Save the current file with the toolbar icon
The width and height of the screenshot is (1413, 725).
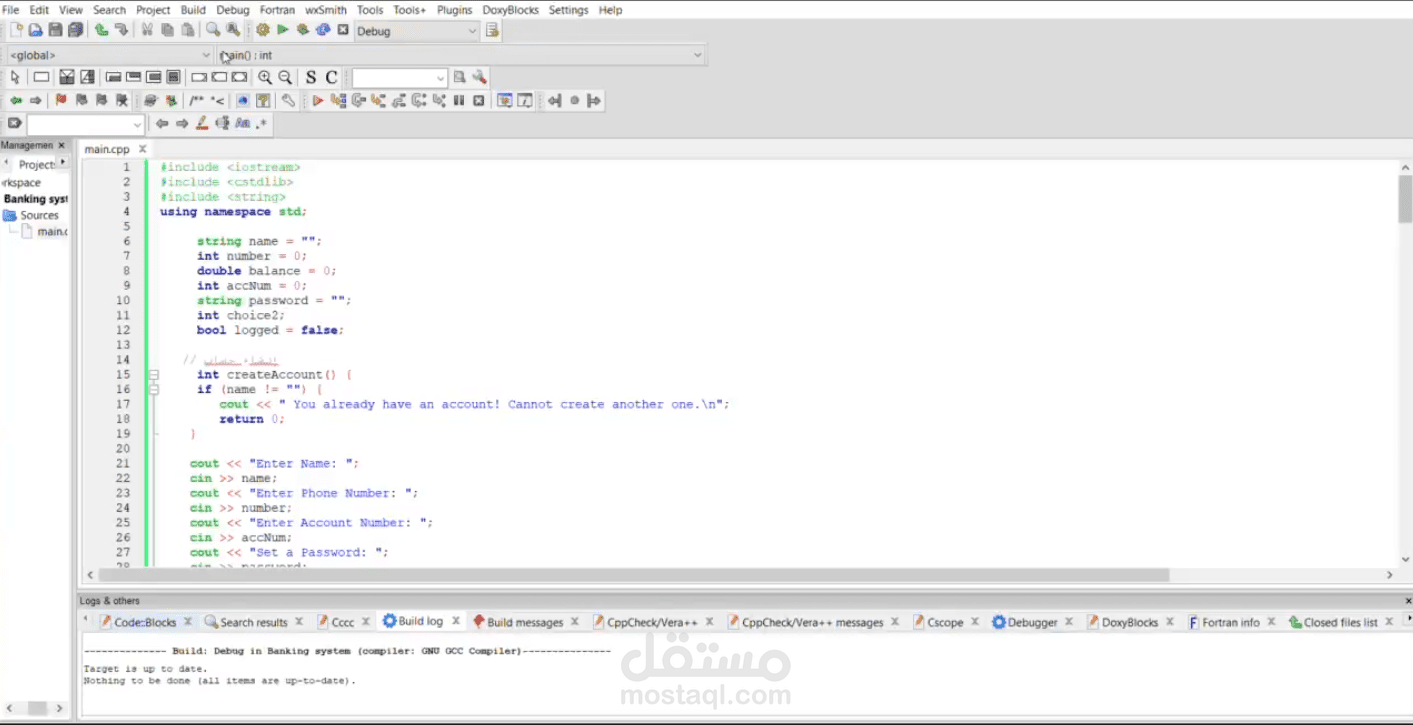coord(56,30)
